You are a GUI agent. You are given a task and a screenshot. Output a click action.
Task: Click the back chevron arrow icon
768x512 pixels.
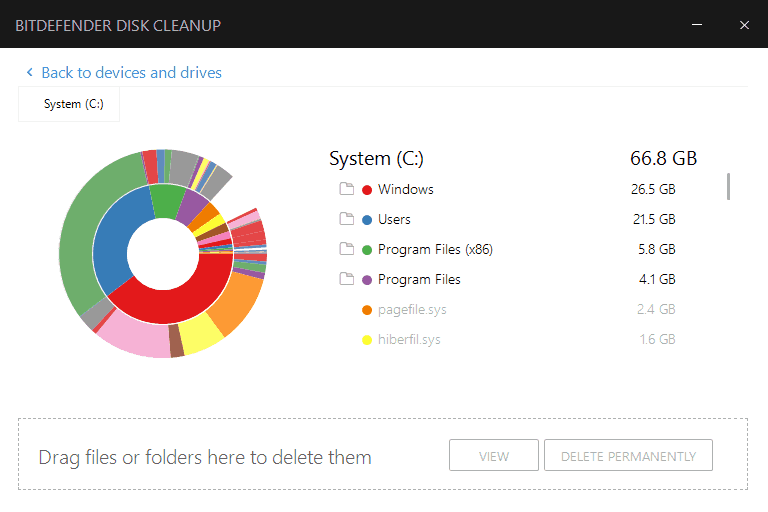[29, 73]
